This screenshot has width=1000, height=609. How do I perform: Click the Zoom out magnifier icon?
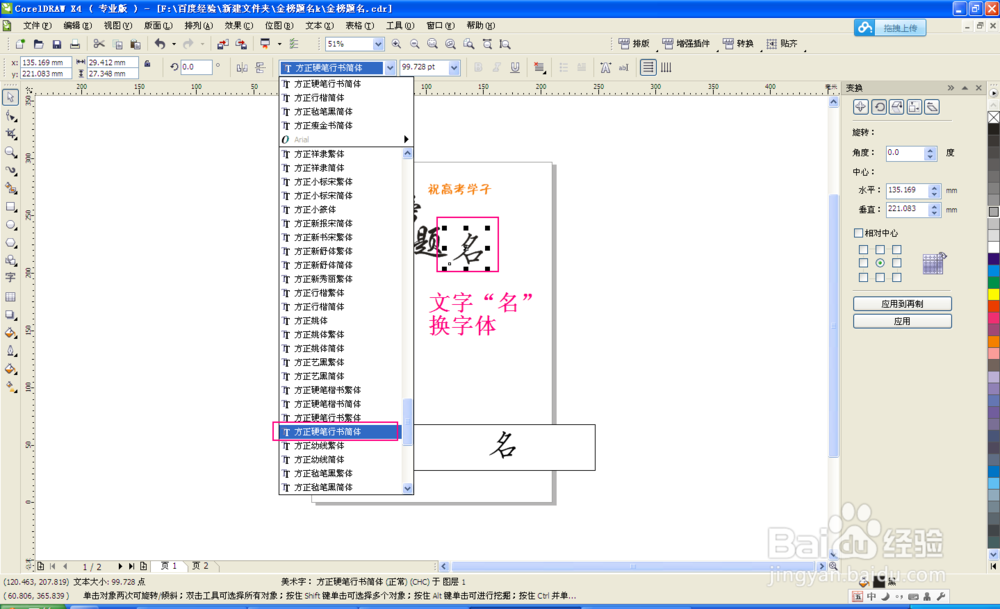pos(415,44)
